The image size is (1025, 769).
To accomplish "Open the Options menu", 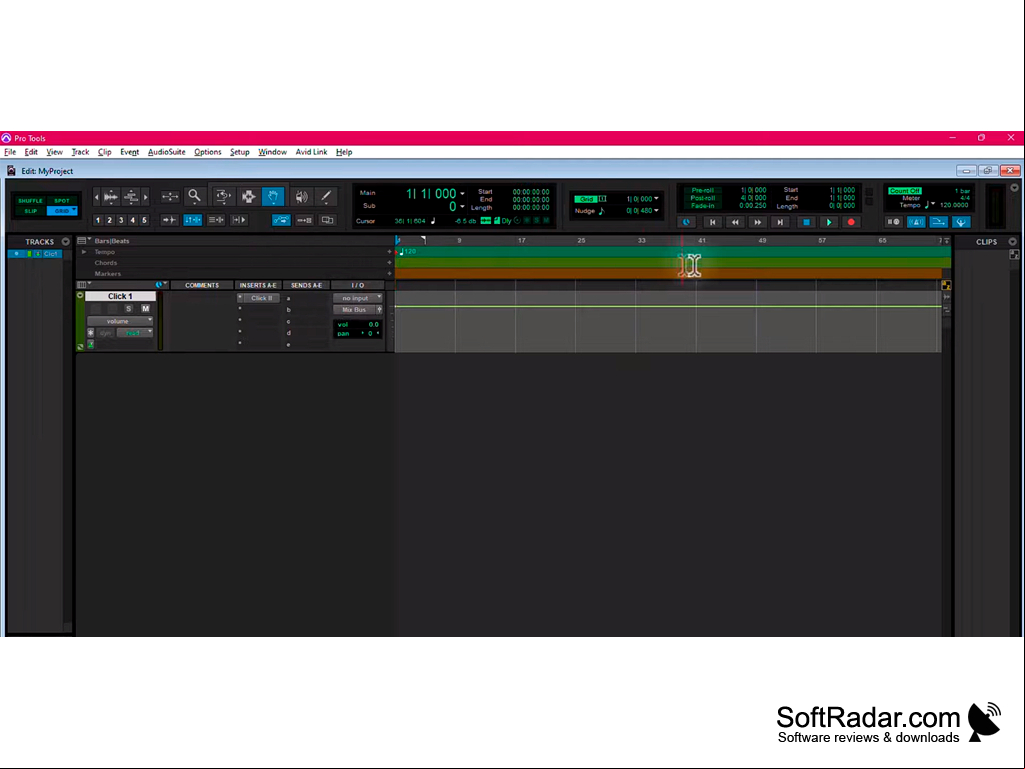I will (x=208, y=152).
